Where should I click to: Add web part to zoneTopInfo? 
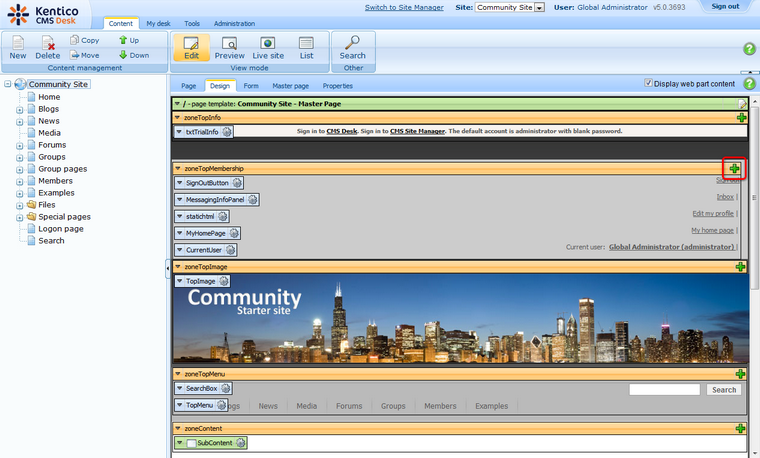point(741,117)
